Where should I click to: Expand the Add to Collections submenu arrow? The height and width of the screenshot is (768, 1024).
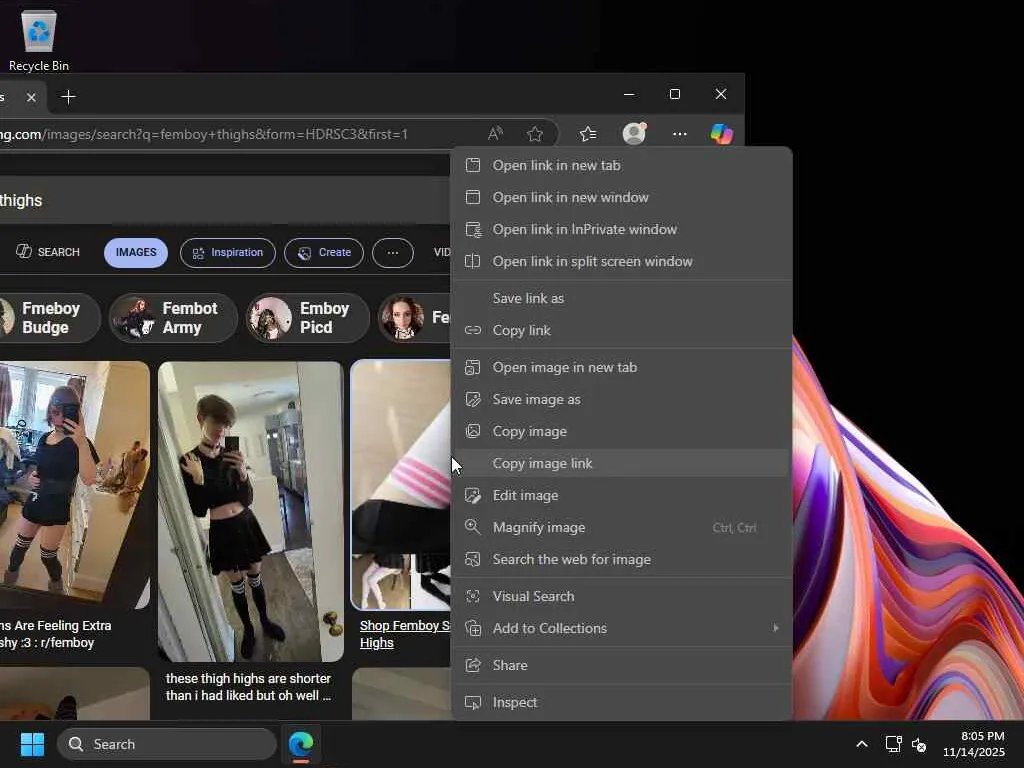[776, 628]
